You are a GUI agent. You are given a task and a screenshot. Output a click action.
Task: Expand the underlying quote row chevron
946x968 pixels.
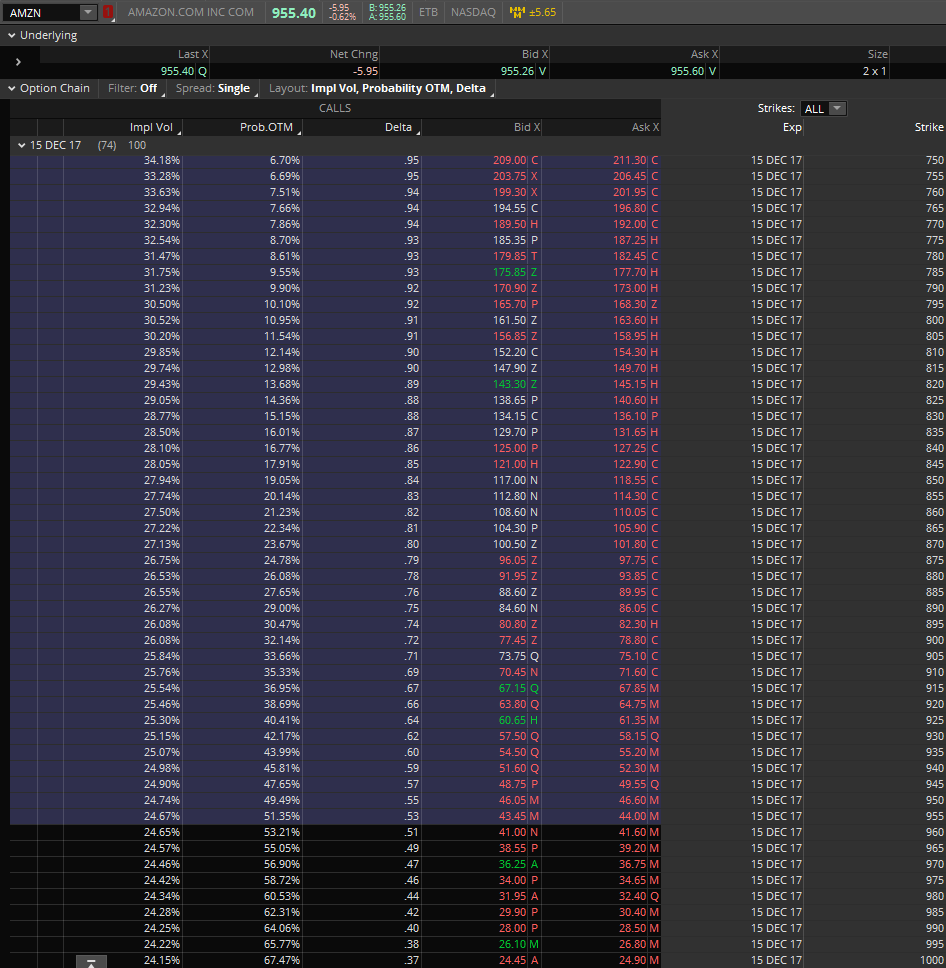(18, 62)
